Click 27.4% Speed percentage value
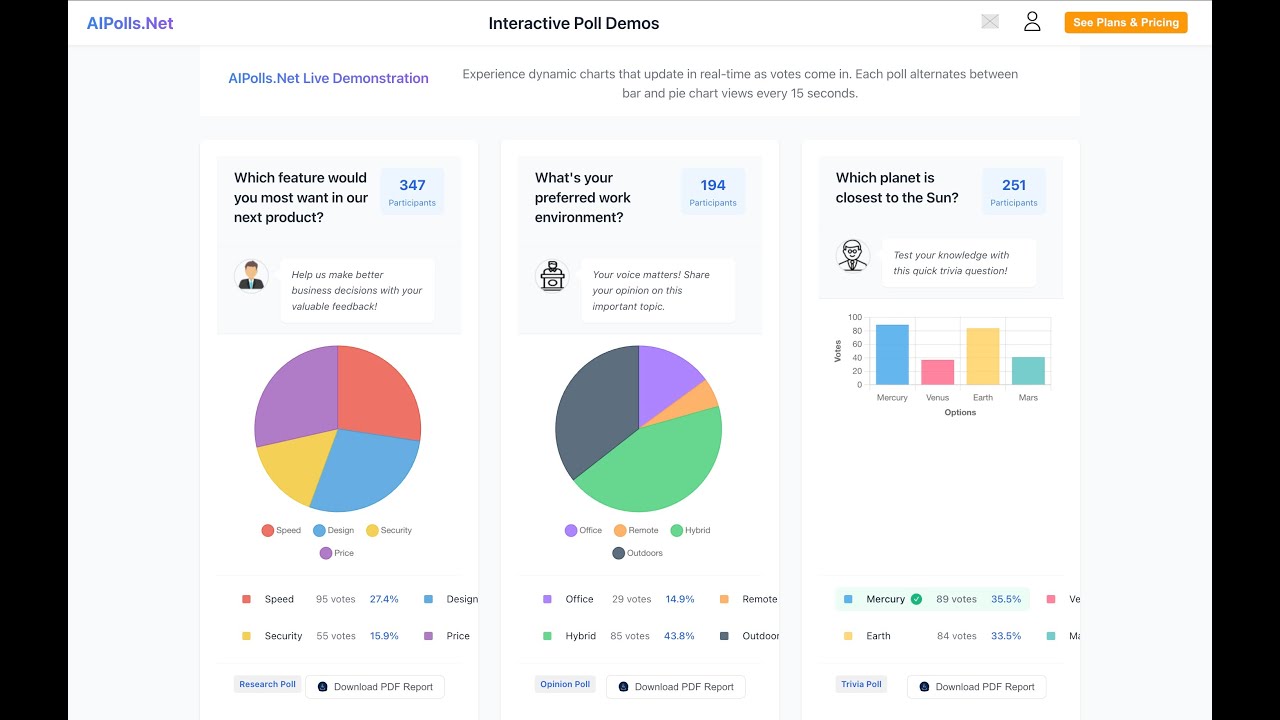The height and width of the screenshot is (720, 1280). click(384, 599)
